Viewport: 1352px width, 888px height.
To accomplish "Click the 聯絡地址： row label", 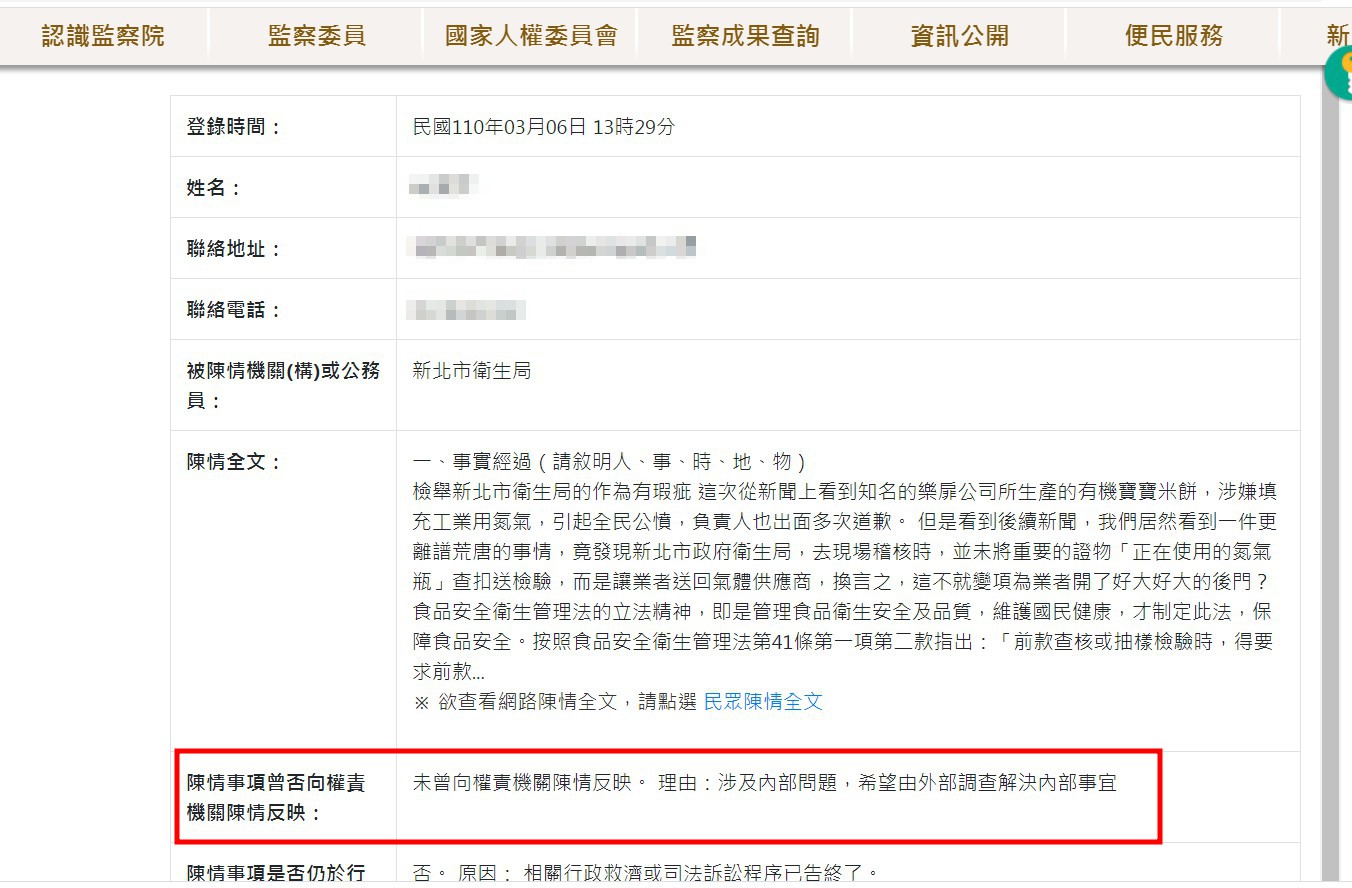I will tap(235, 249).
